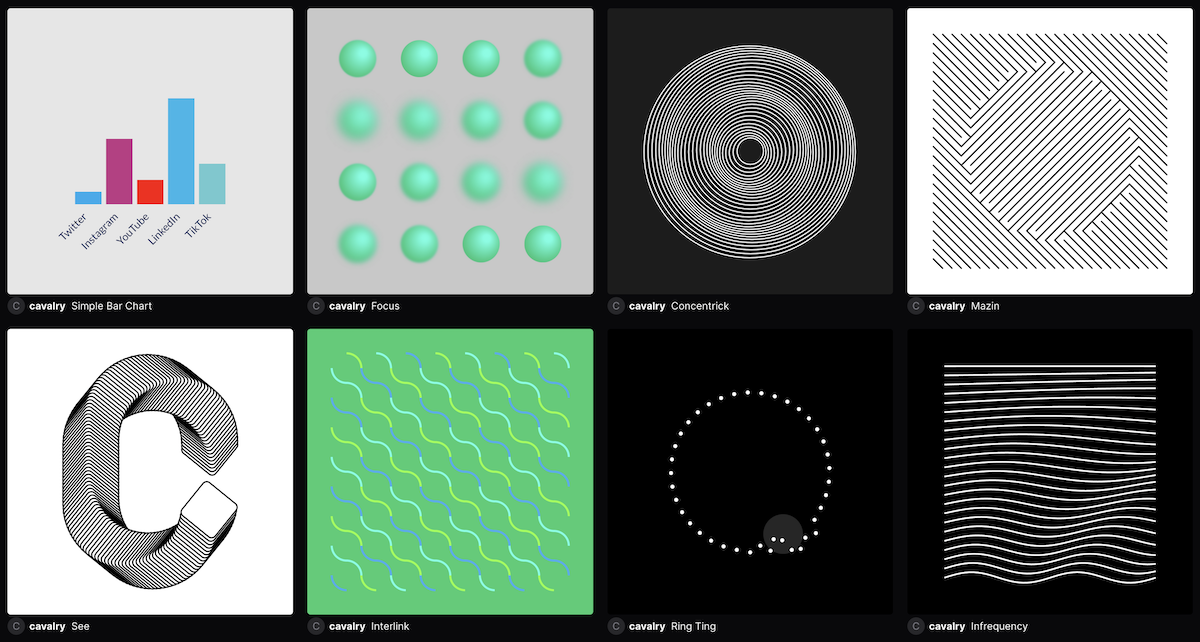
Task: Click the 'Ring Ting' title link
Action: [x=693, y=627]
